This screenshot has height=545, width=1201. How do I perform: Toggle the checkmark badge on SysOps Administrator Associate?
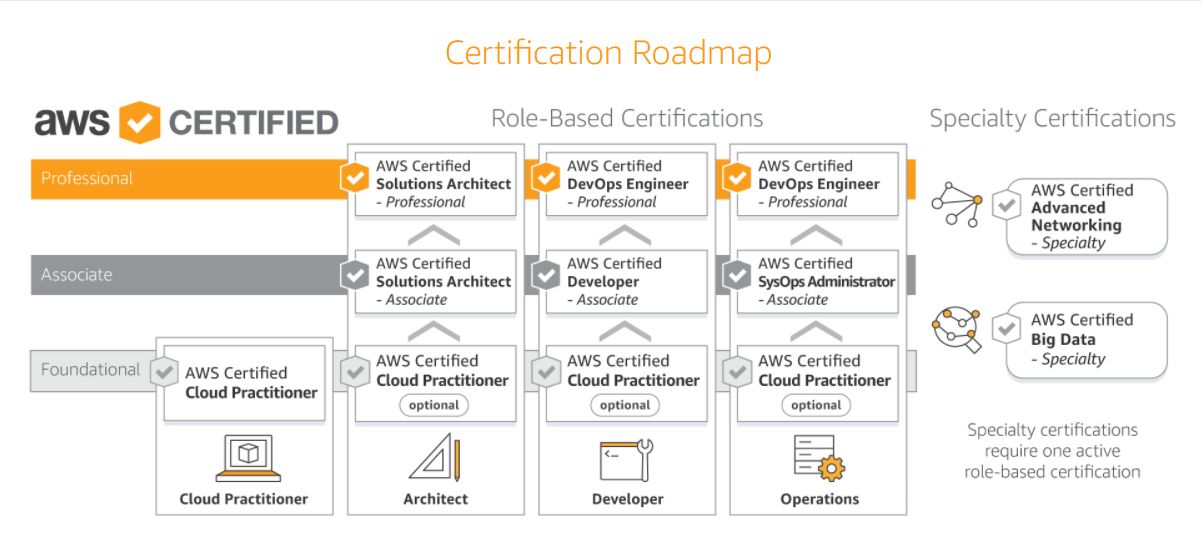tap(737, 276)
